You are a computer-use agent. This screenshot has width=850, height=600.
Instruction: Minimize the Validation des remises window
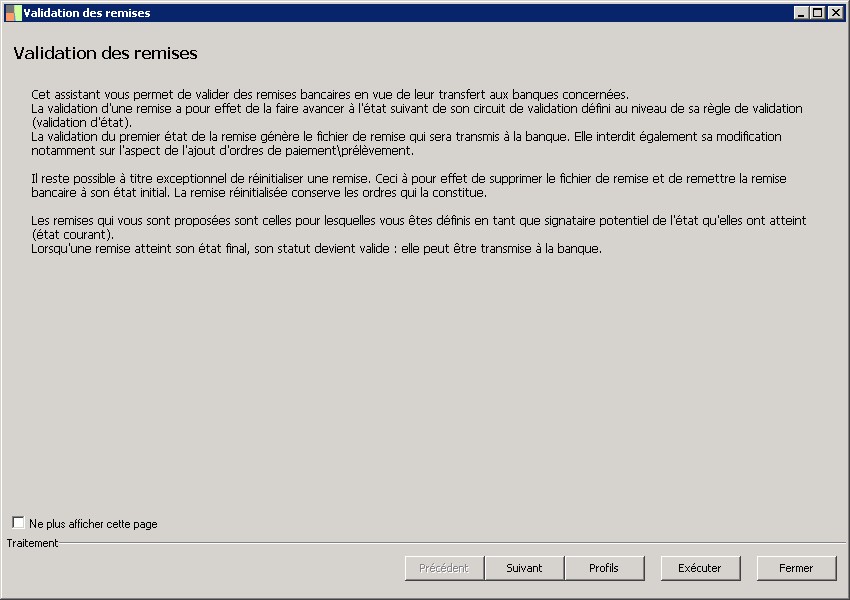pos(801,13)
